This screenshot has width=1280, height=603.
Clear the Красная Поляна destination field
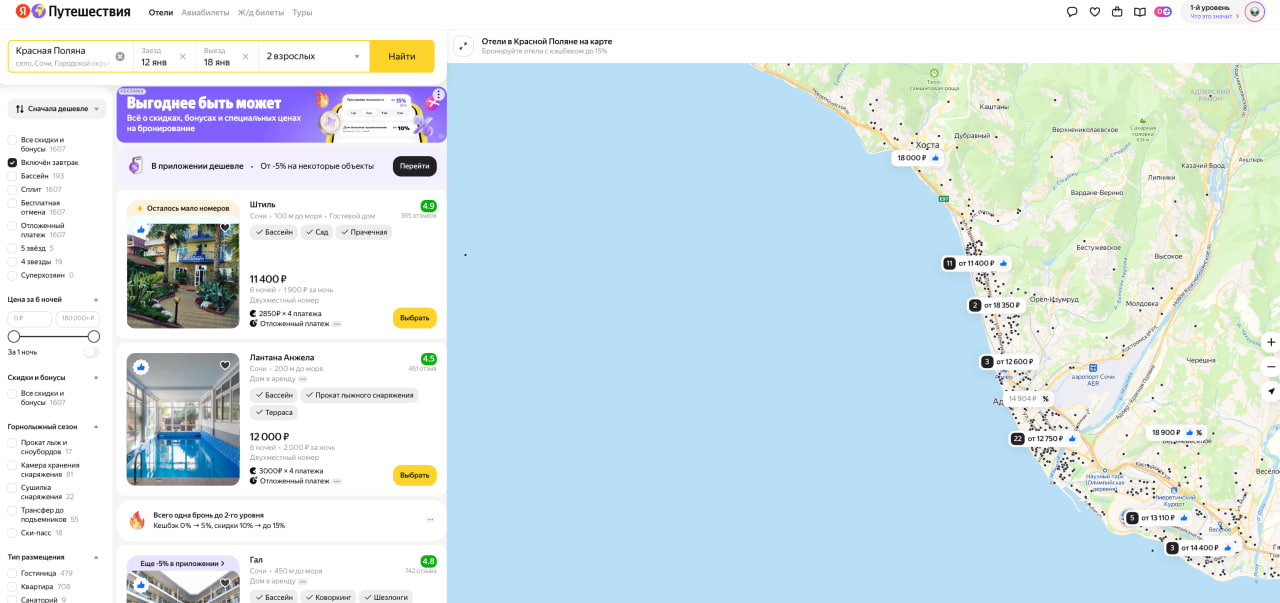pyautogui.click(x=120, y=57)
